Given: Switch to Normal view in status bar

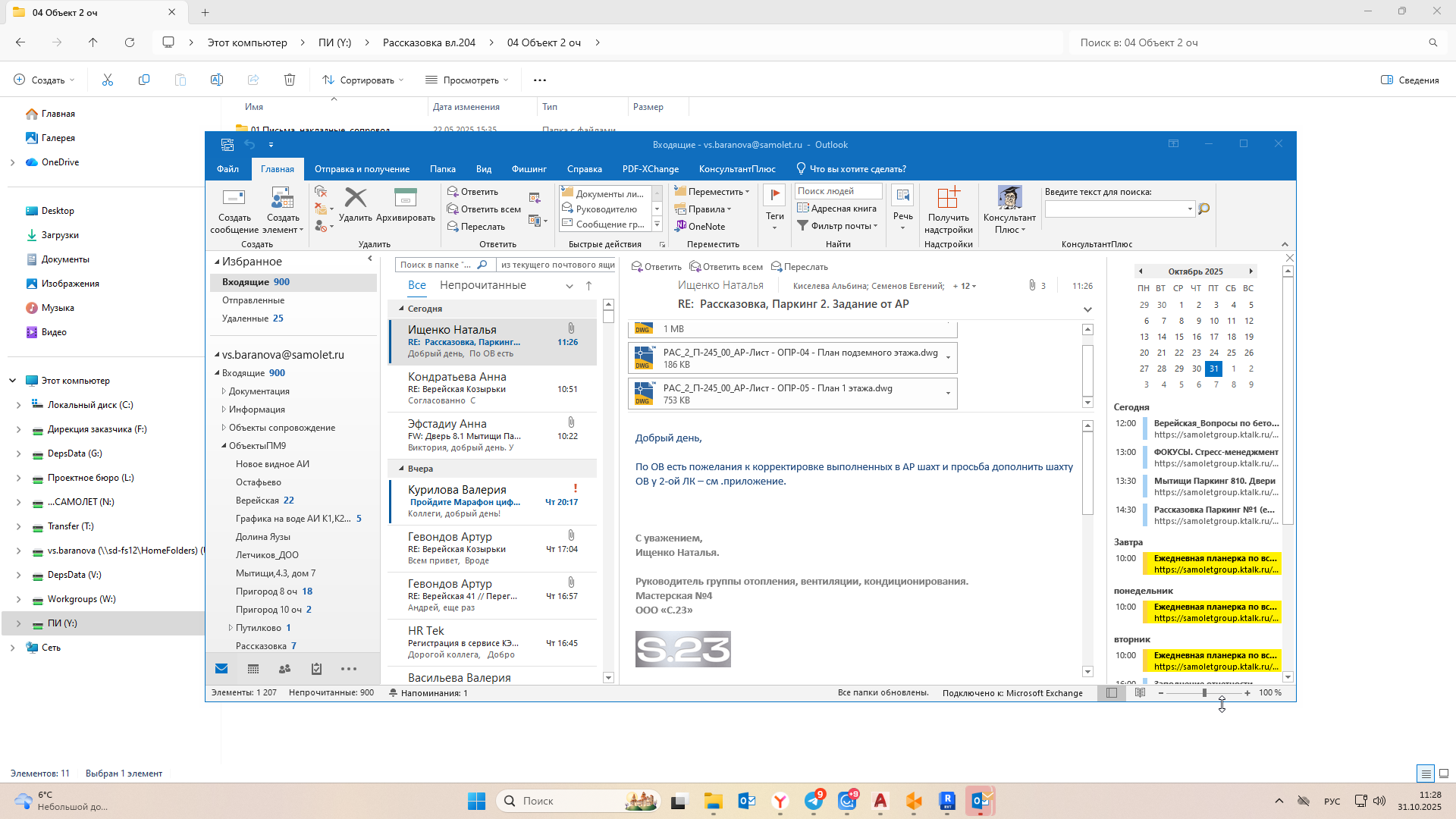Looking at the screenshot, I should (1112, 692).
